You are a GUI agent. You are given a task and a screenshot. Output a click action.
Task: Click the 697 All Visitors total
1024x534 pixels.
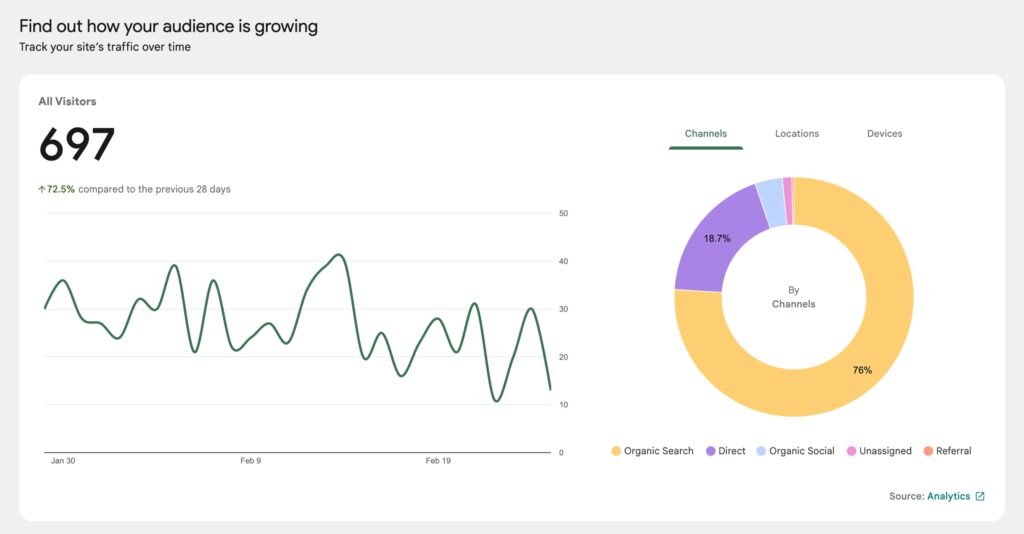(x=77, y=145)
